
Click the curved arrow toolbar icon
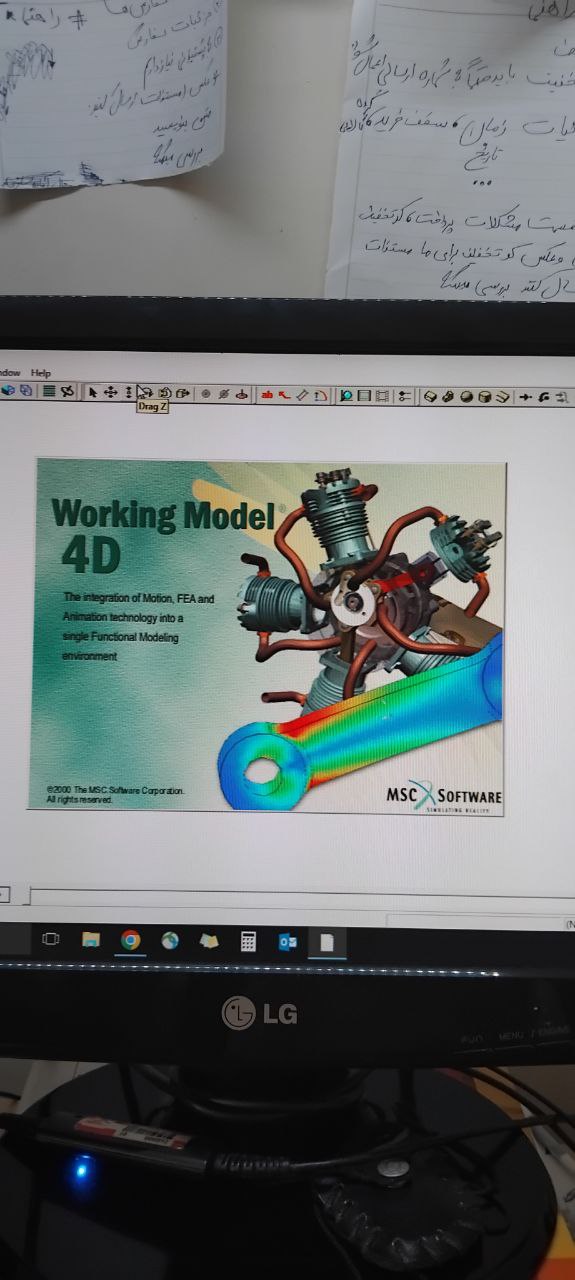(x=545, y=396)
